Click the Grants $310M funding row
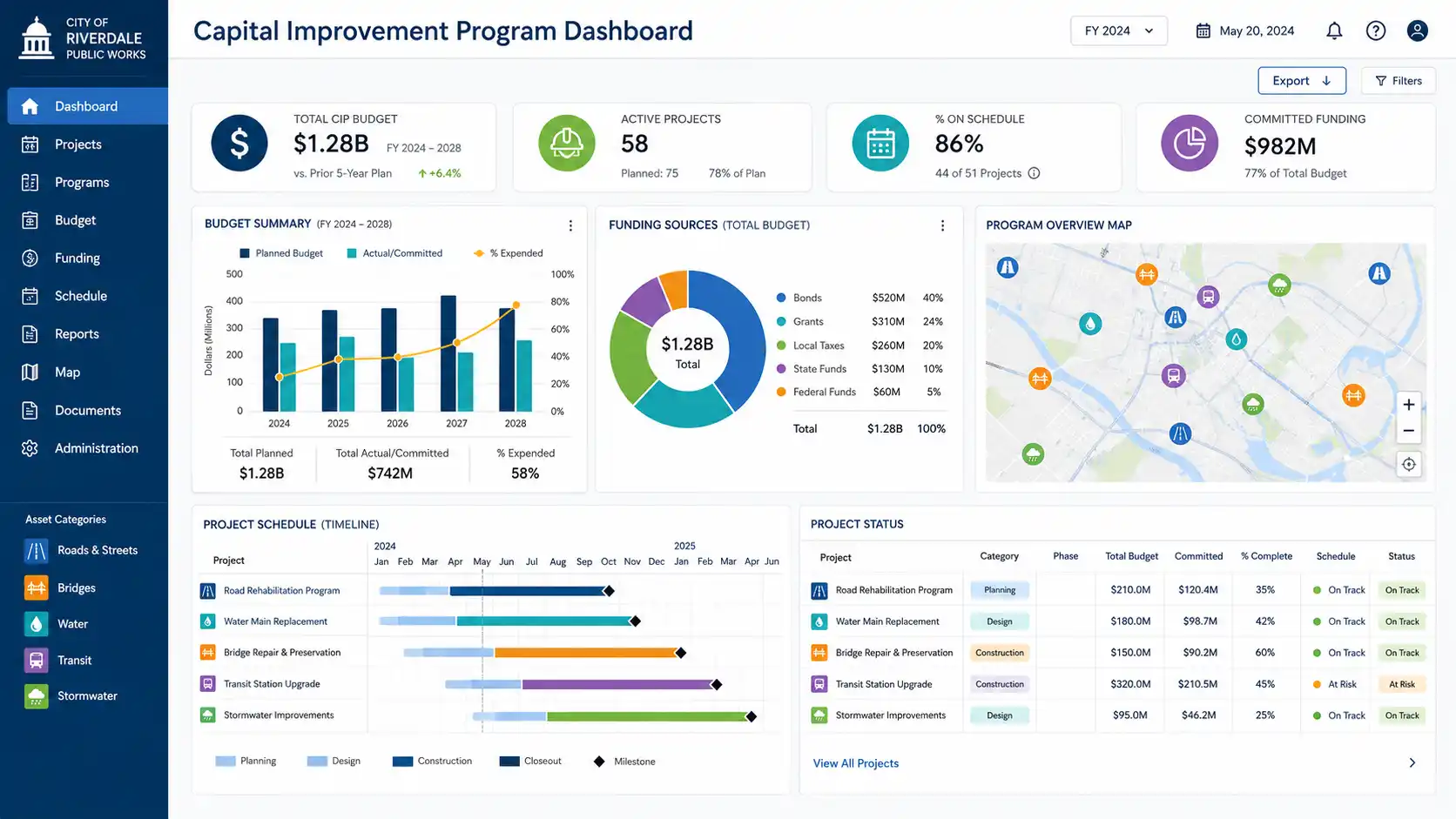 coord(859,321)
